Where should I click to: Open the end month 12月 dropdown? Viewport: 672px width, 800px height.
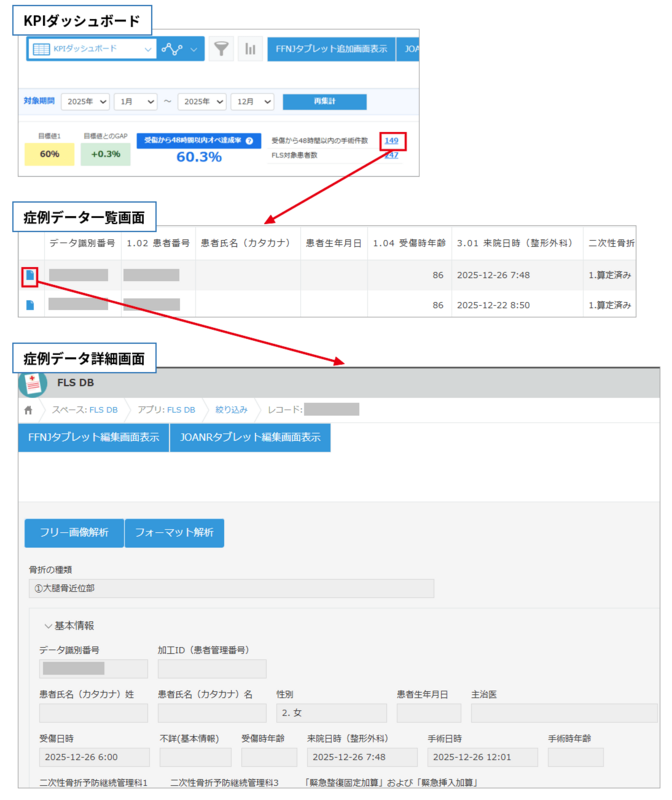click(253, 102)
